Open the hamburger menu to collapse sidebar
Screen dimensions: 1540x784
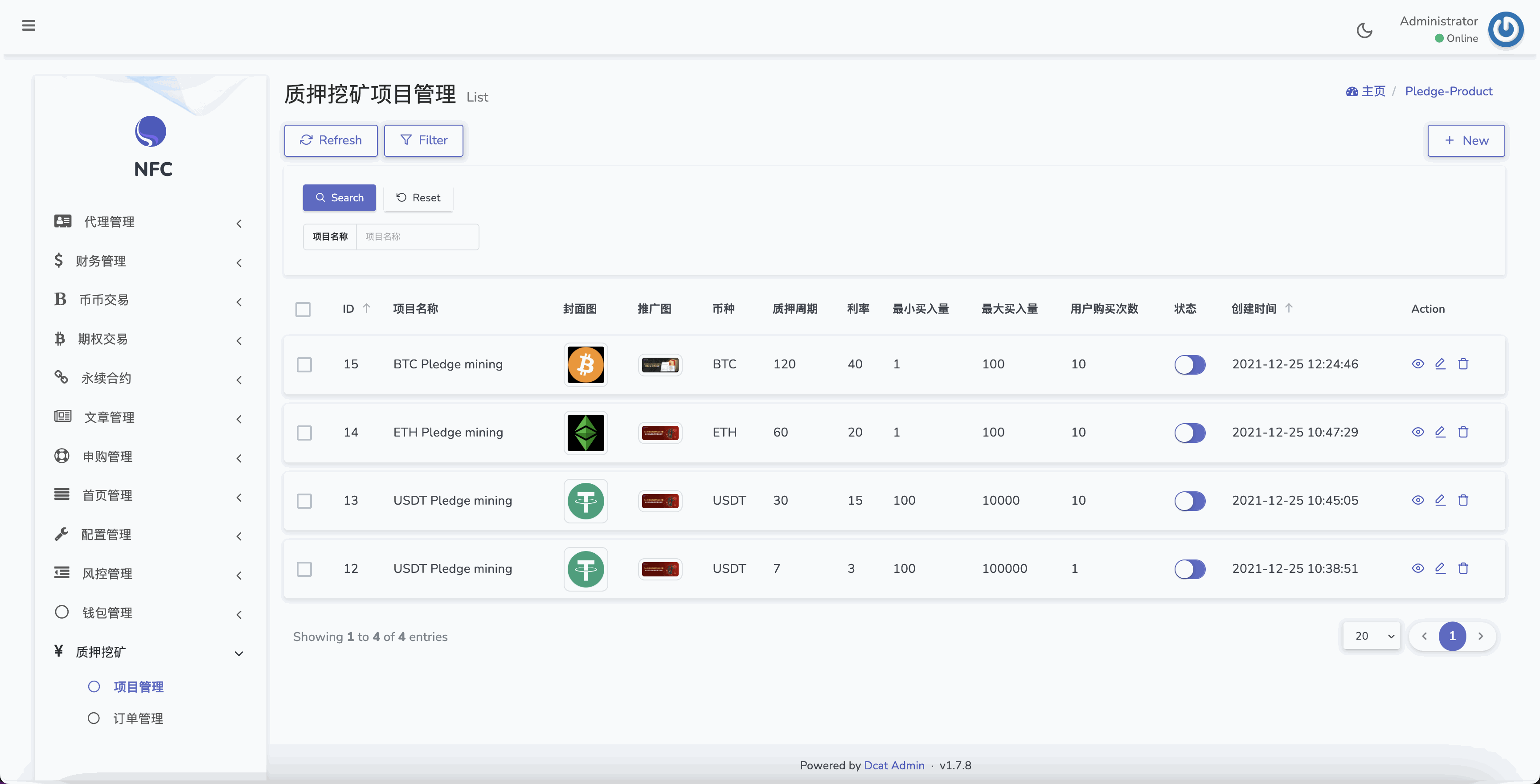[28, 25]
